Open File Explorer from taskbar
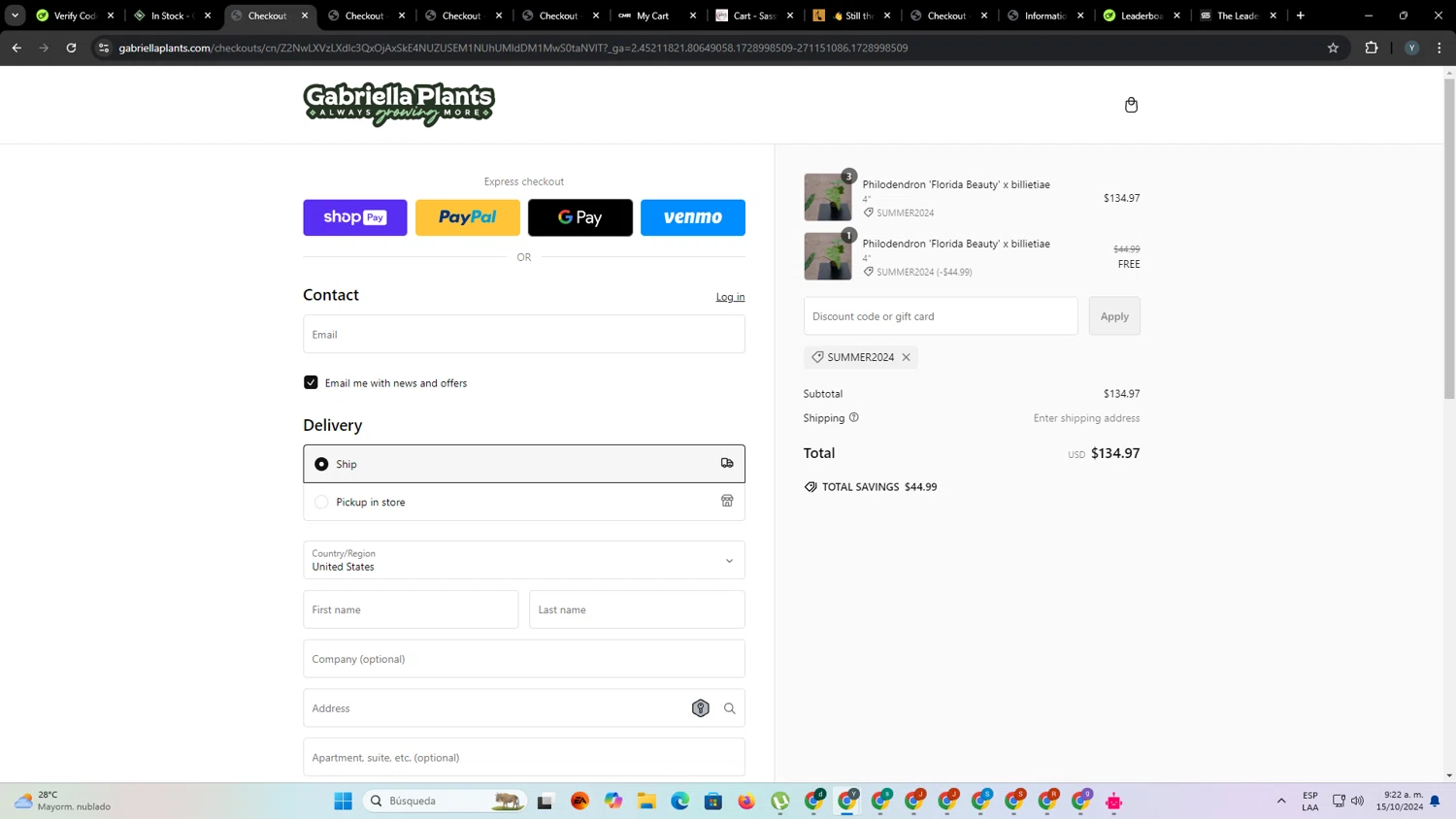 coord(646,801)
